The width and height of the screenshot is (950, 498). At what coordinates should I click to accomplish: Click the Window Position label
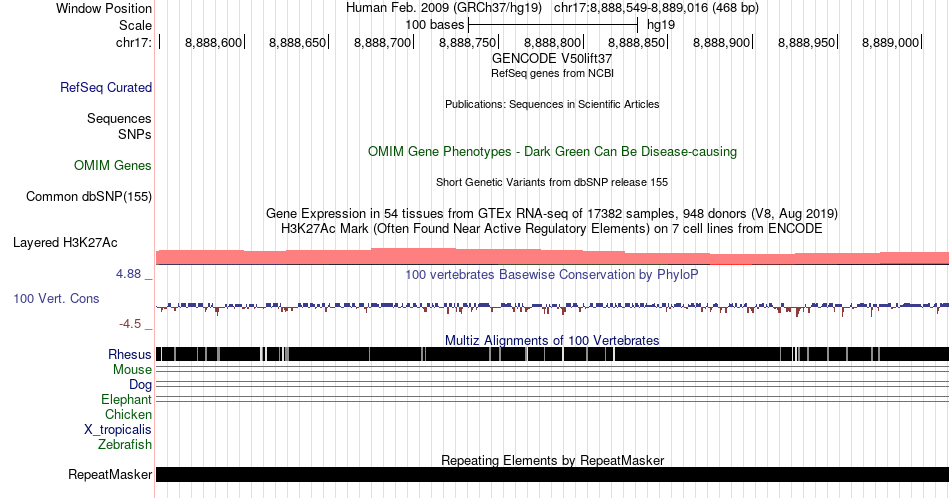[104, 8]
